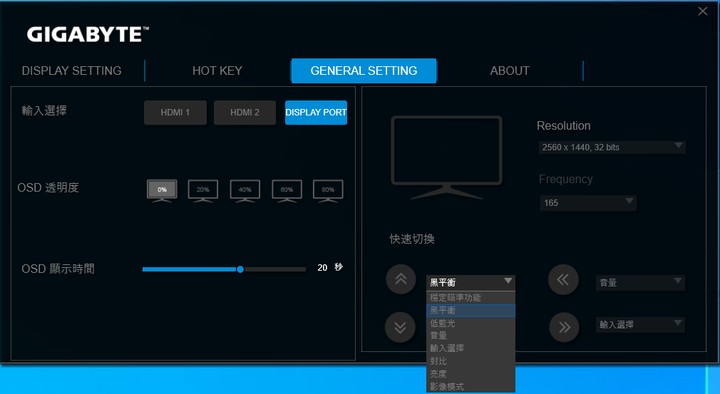The height and width of the screenshot is (394, 720).
Task: Choose 對比 from the dropdown list
Action: 471,361
